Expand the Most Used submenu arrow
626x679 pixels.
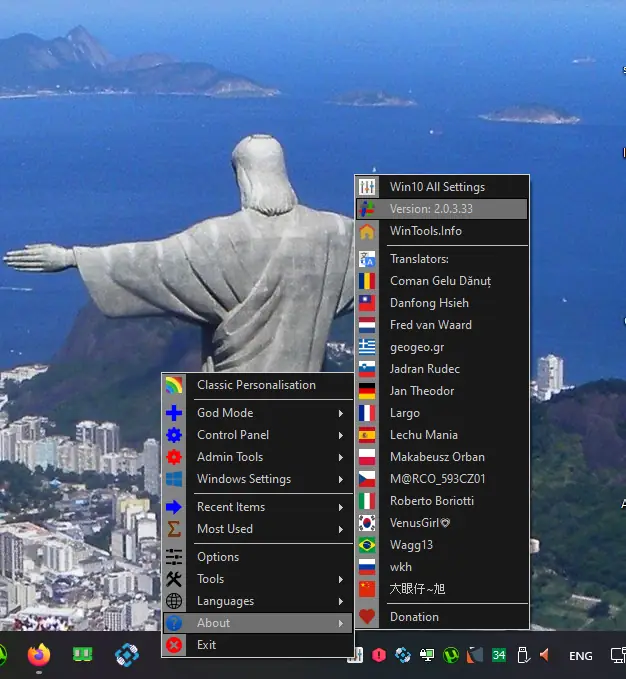341,529
